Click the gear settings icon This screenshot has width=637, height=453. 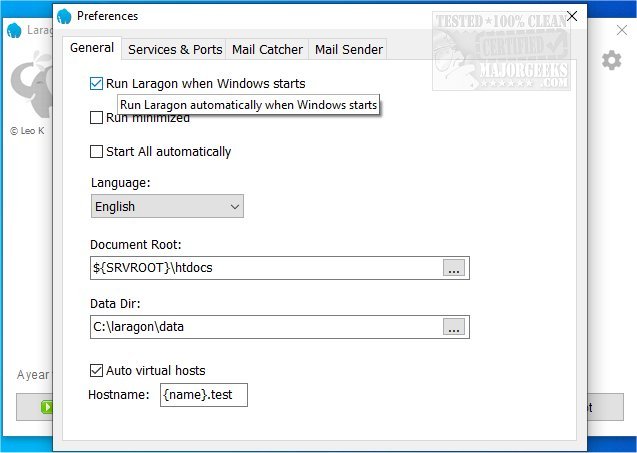coord(611,61)
